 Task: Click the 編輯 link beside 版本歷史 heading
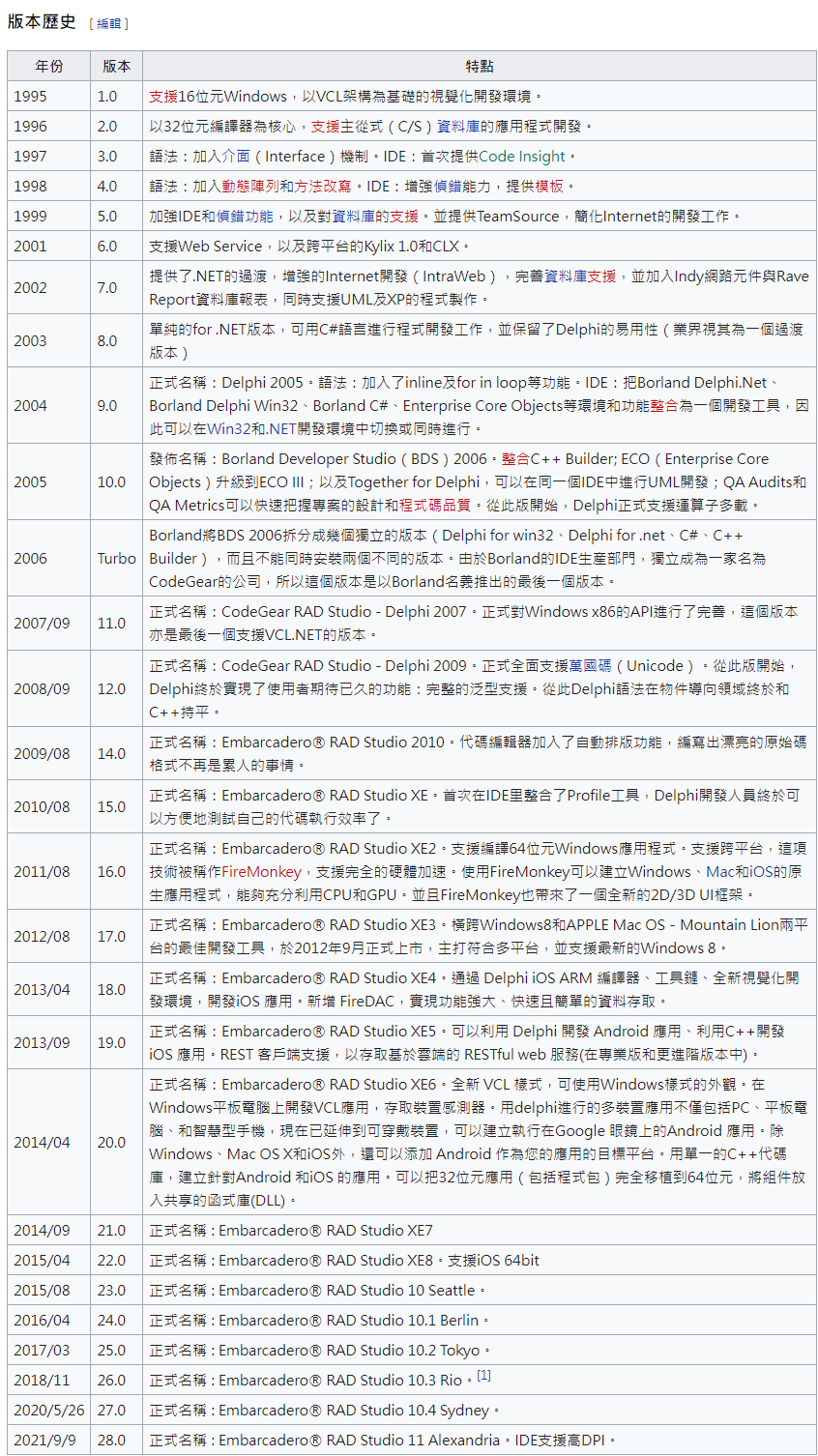[108, 23]
